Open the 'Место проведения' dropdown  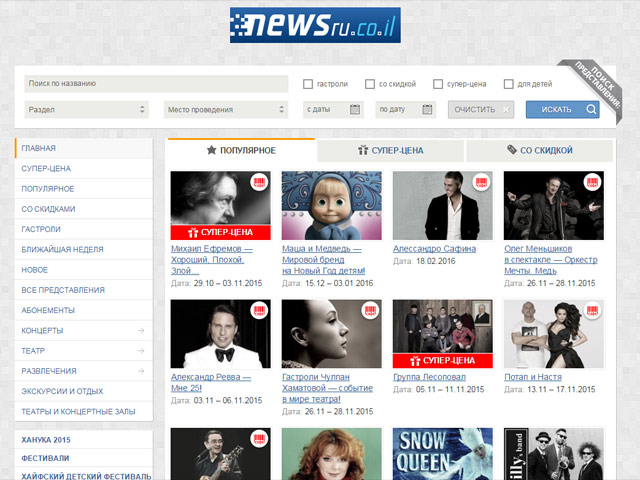(x=226, y=109)
